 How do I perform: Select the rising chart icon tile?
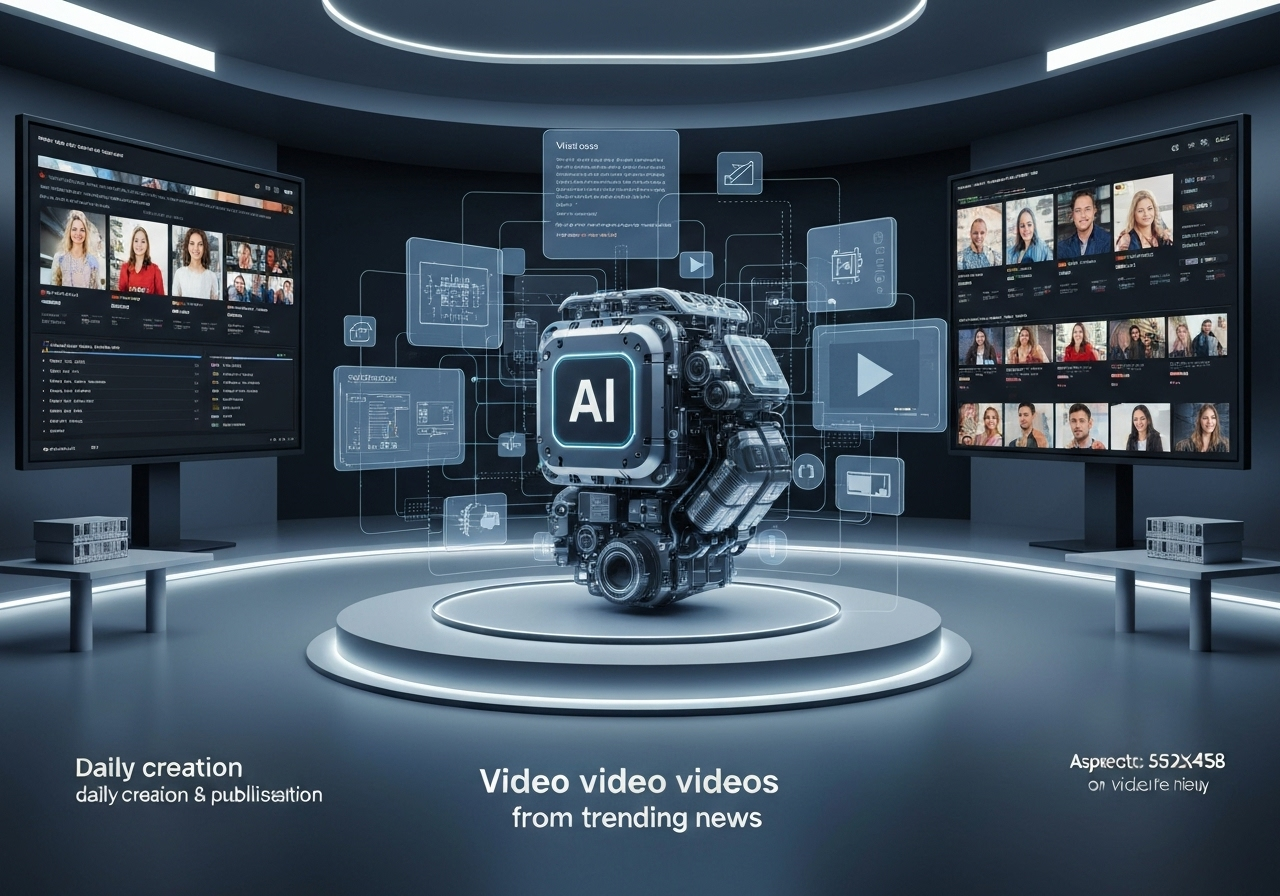pyautogui.click(x=740, y=172)
